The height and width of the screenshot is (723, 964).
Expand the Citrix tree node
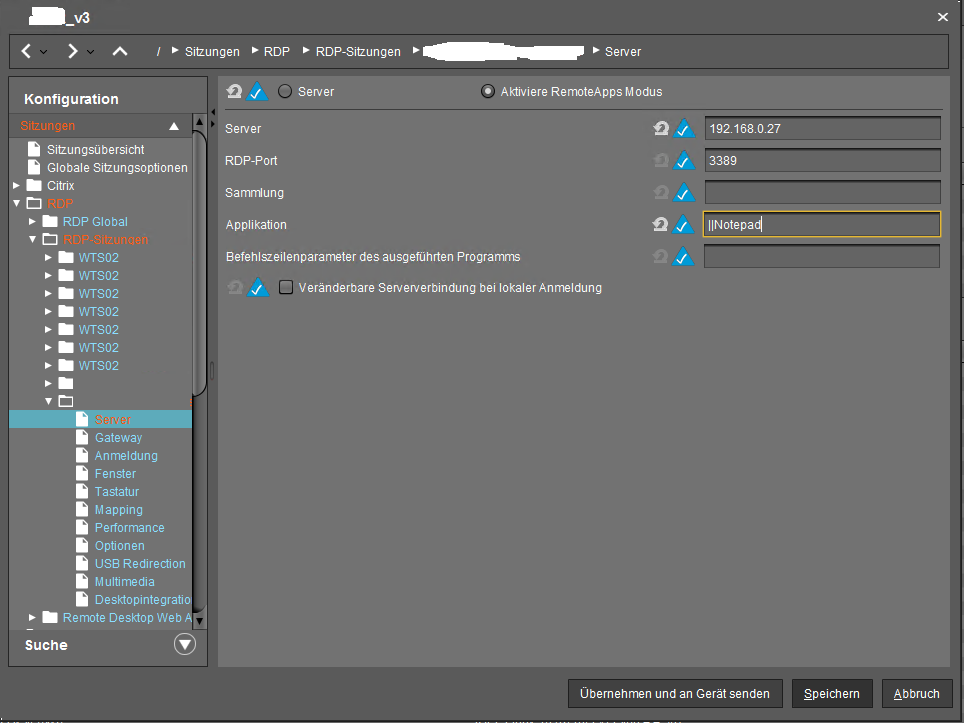click(x=17, y=186)
